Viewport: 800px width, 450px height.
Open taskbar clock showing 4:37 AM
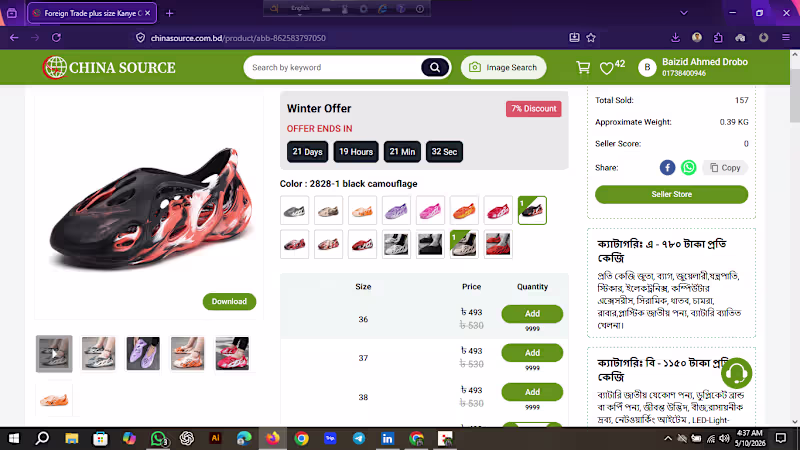(x=749, y=438)
